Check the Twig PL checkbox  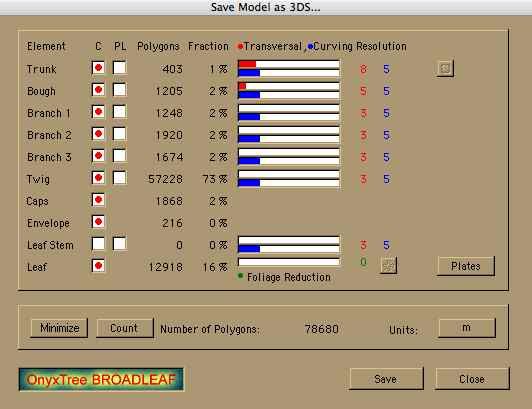pyautogui.click(x=120, y=178)
